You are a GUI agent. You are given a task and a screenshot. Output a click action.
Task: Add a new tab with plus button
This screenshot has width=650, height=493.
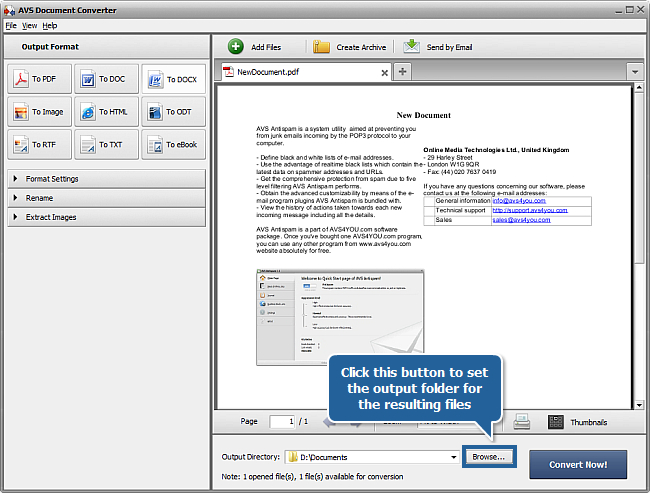(x=403, y=71)
